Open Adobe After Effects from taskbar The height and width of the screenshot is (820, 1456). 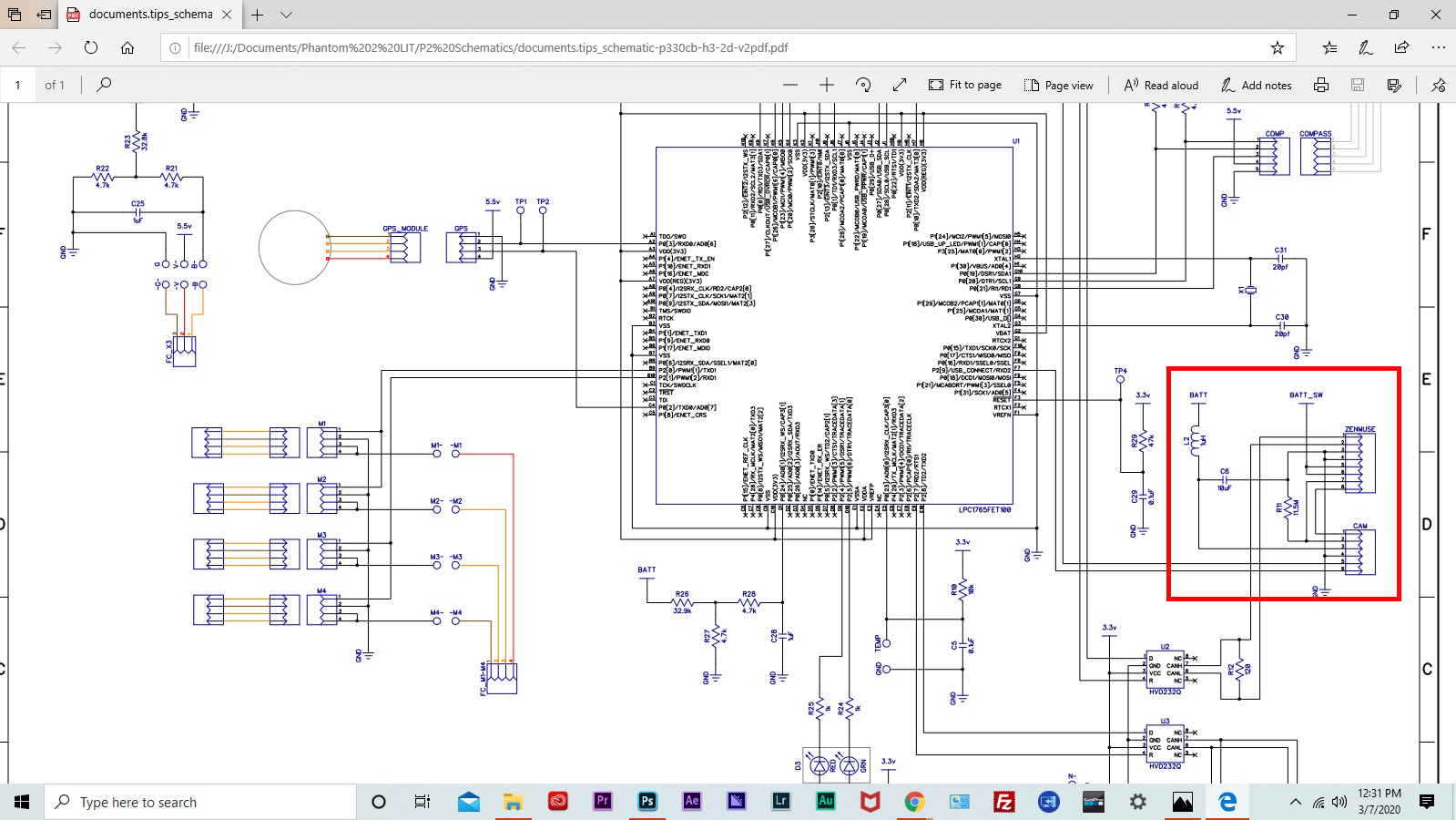coord(692,802)
